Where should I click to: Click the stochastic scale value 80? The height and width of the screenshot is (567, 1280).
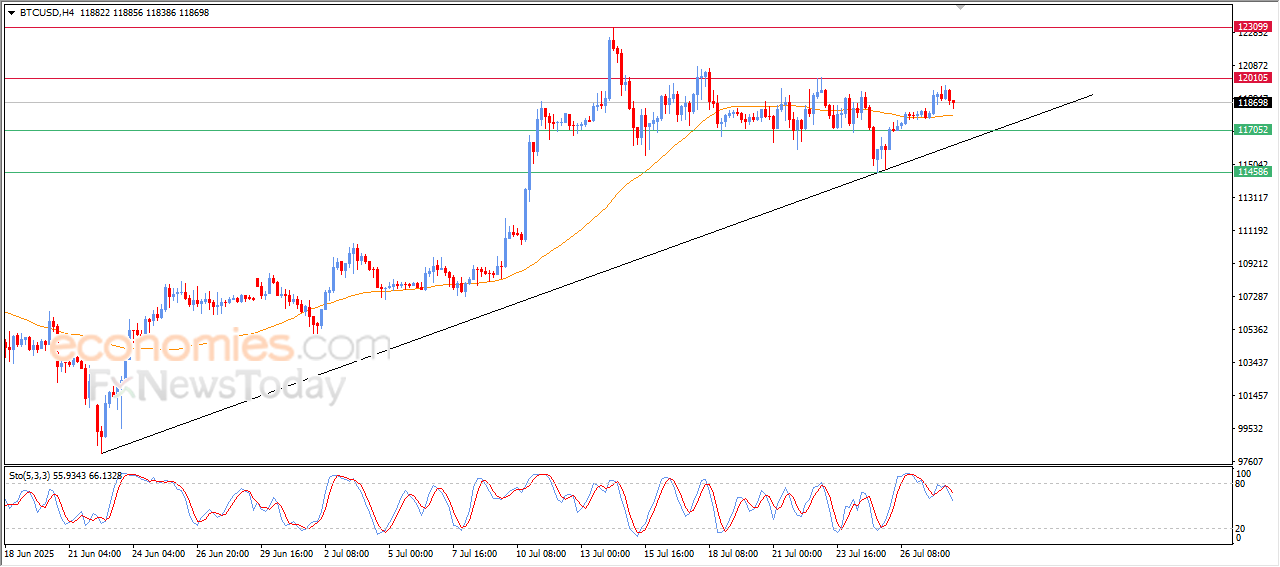[1242, 484]
